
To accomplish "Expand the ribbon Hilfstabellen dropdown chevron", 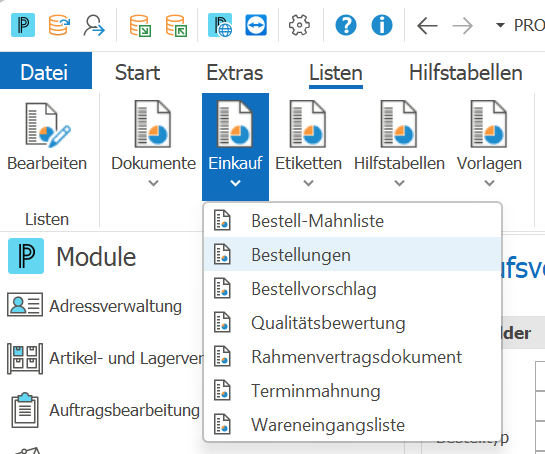I will pos(399,183).
